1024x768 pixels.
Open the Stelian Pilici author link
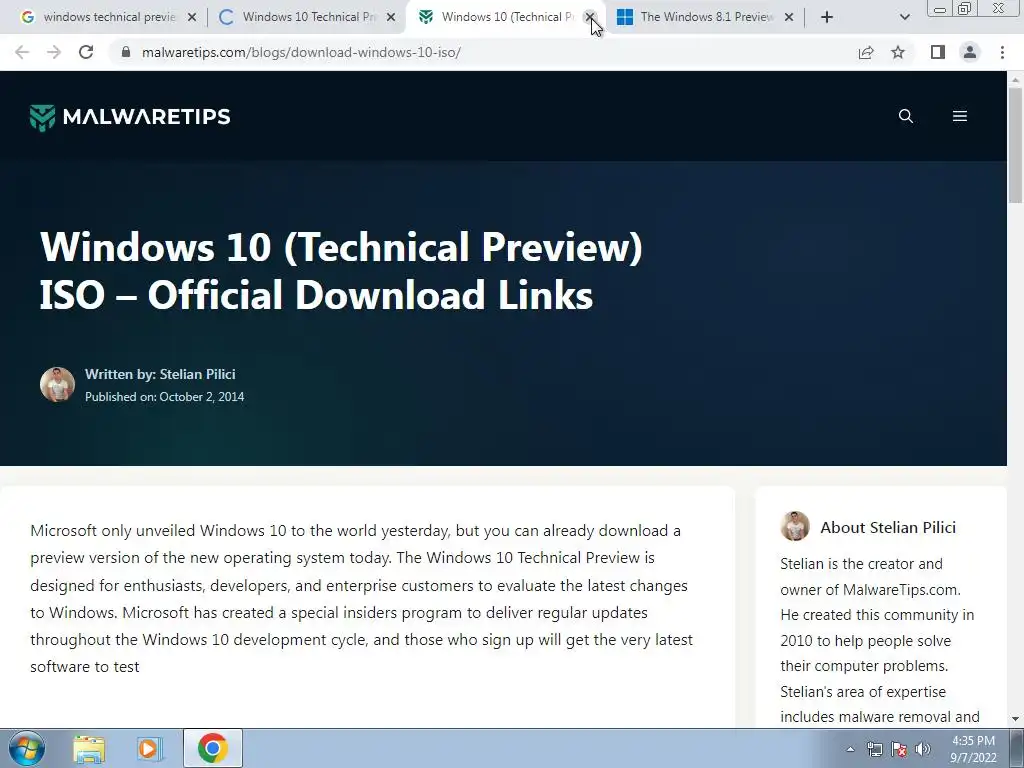[x=197, y=374]
